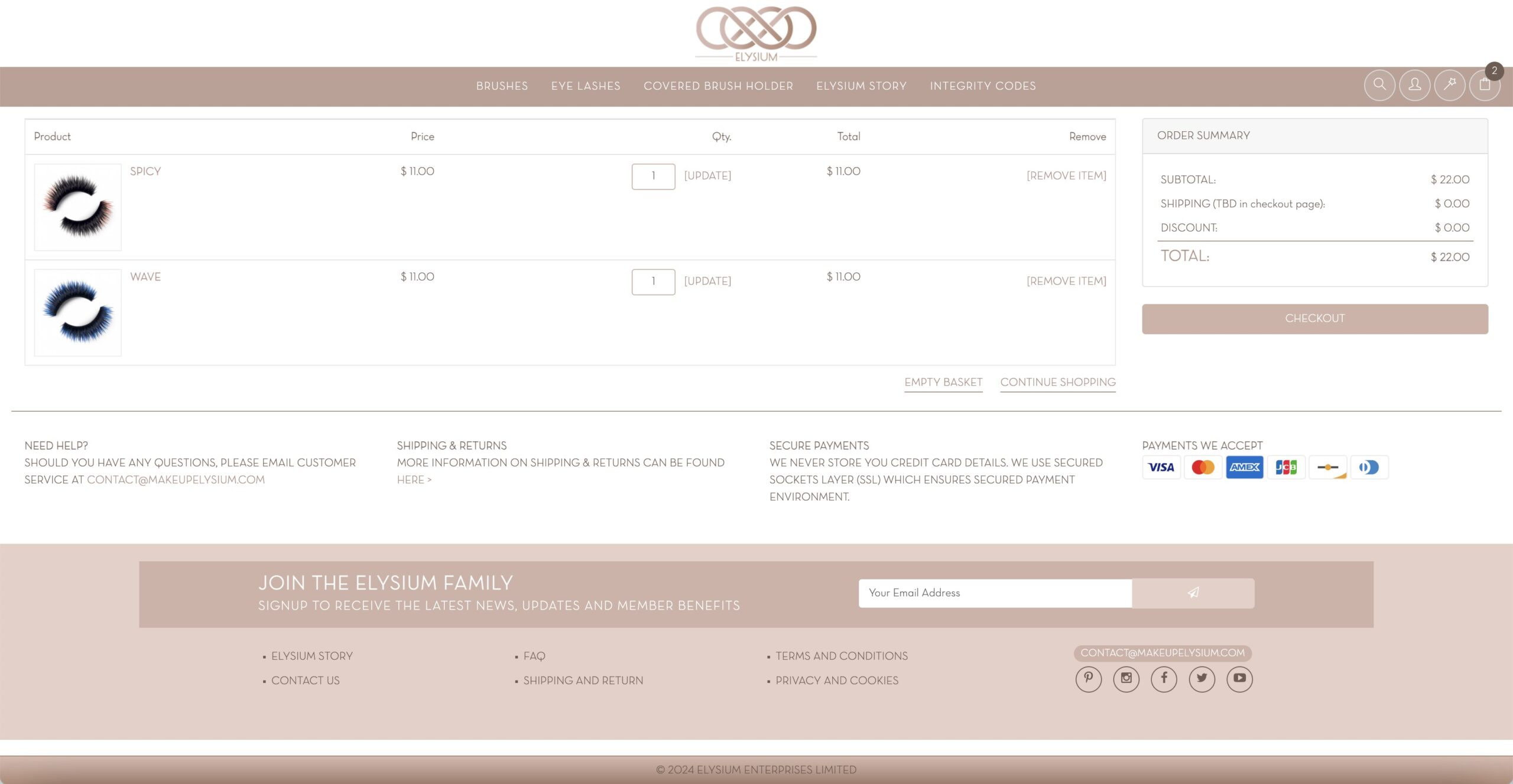Open the WAVE product name link
This screenshot has height=784, width=1513.
tap(145, 277)
